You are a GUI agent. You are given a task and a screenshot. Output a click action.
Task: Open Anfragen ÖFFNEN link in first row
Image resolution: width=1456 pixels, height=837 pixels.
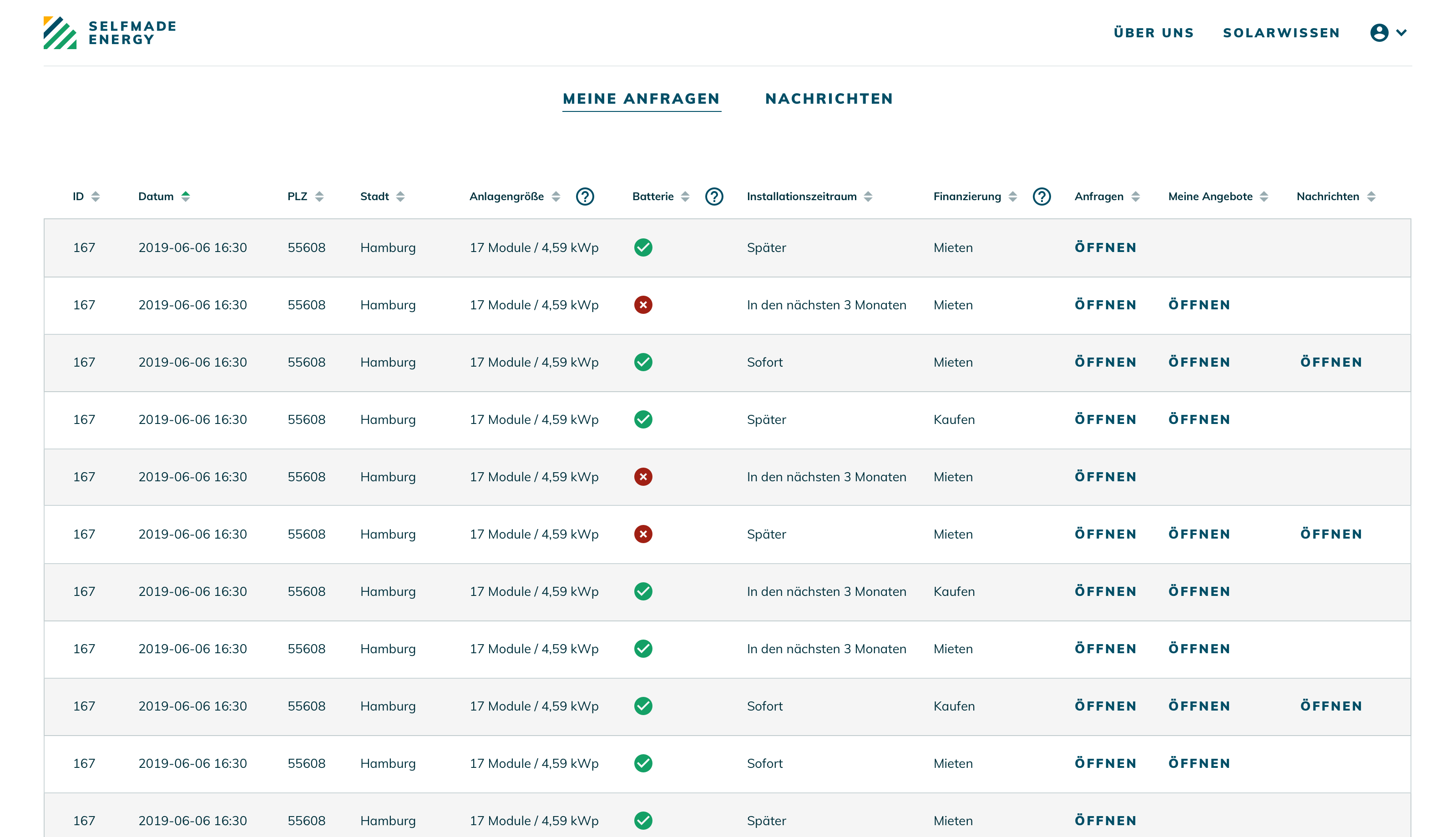(x=1105, y=248)
